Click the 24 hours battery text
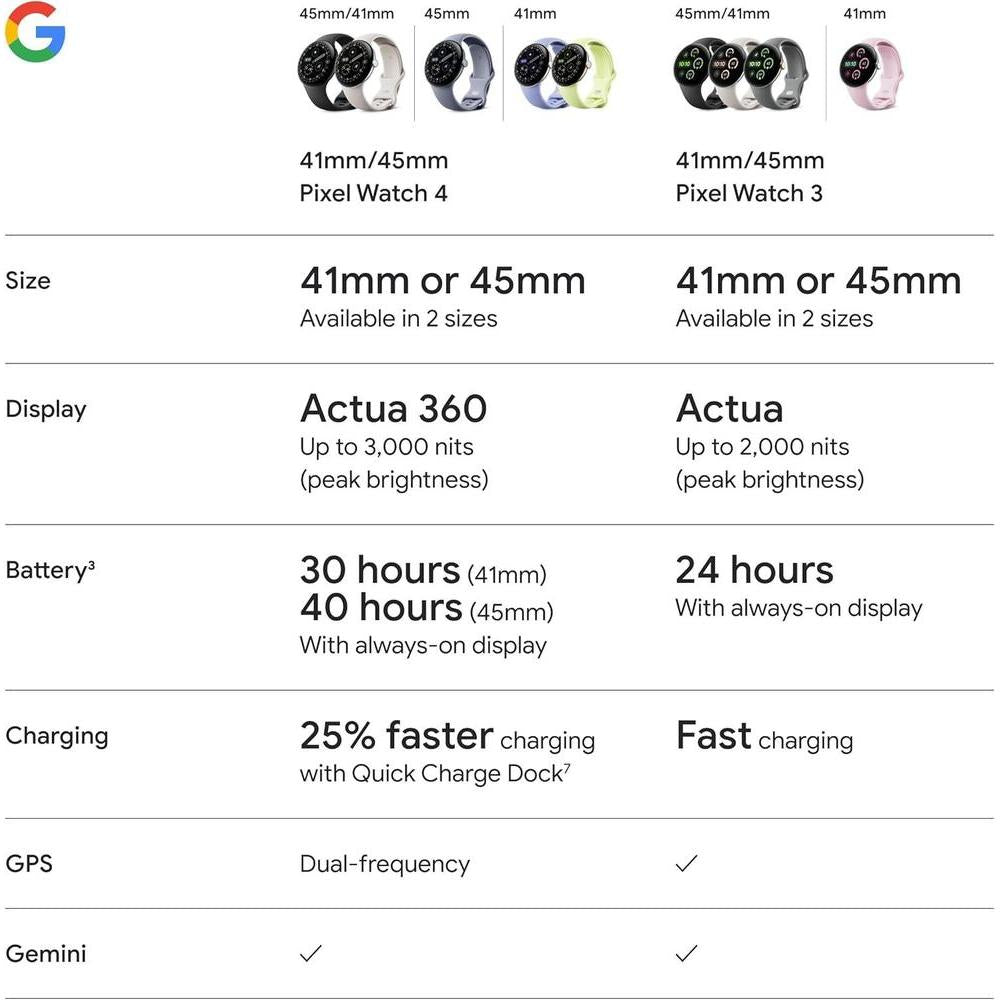Screen dimensions: 1000x1000 (754, 570)
